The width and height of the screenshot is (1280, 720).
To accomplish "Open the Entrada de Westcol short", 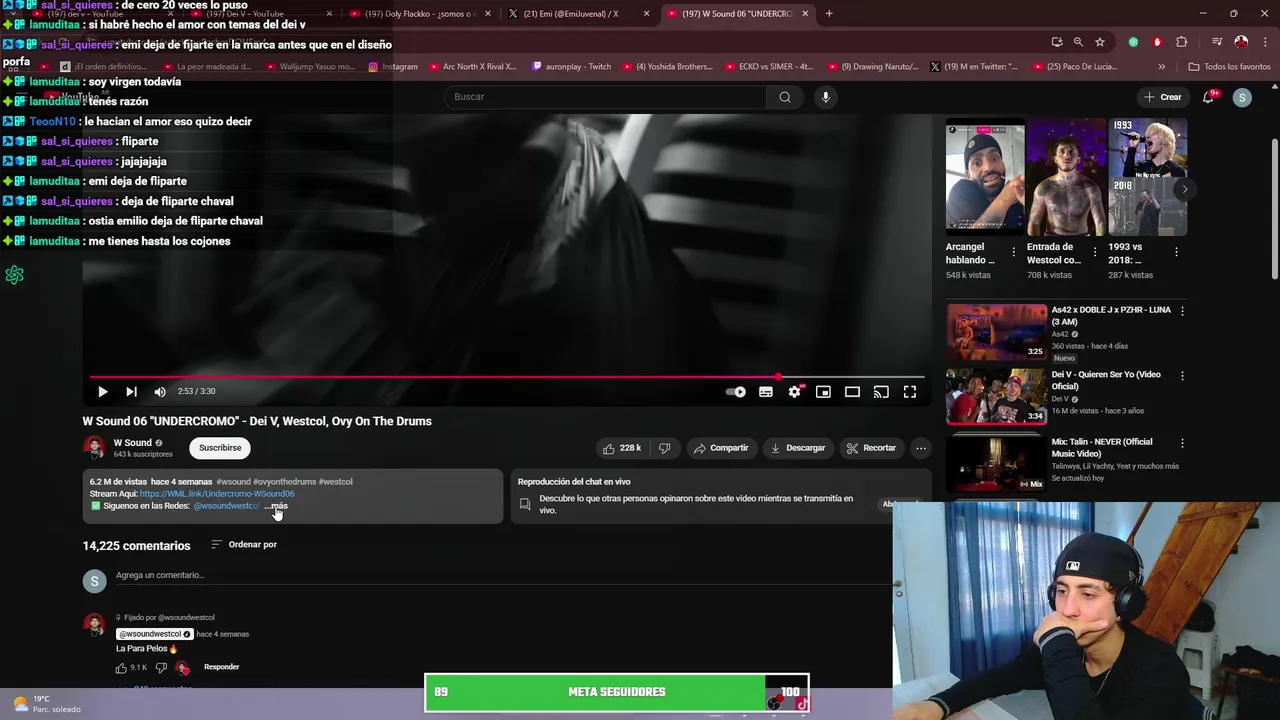I will (x=1066, y=177).
